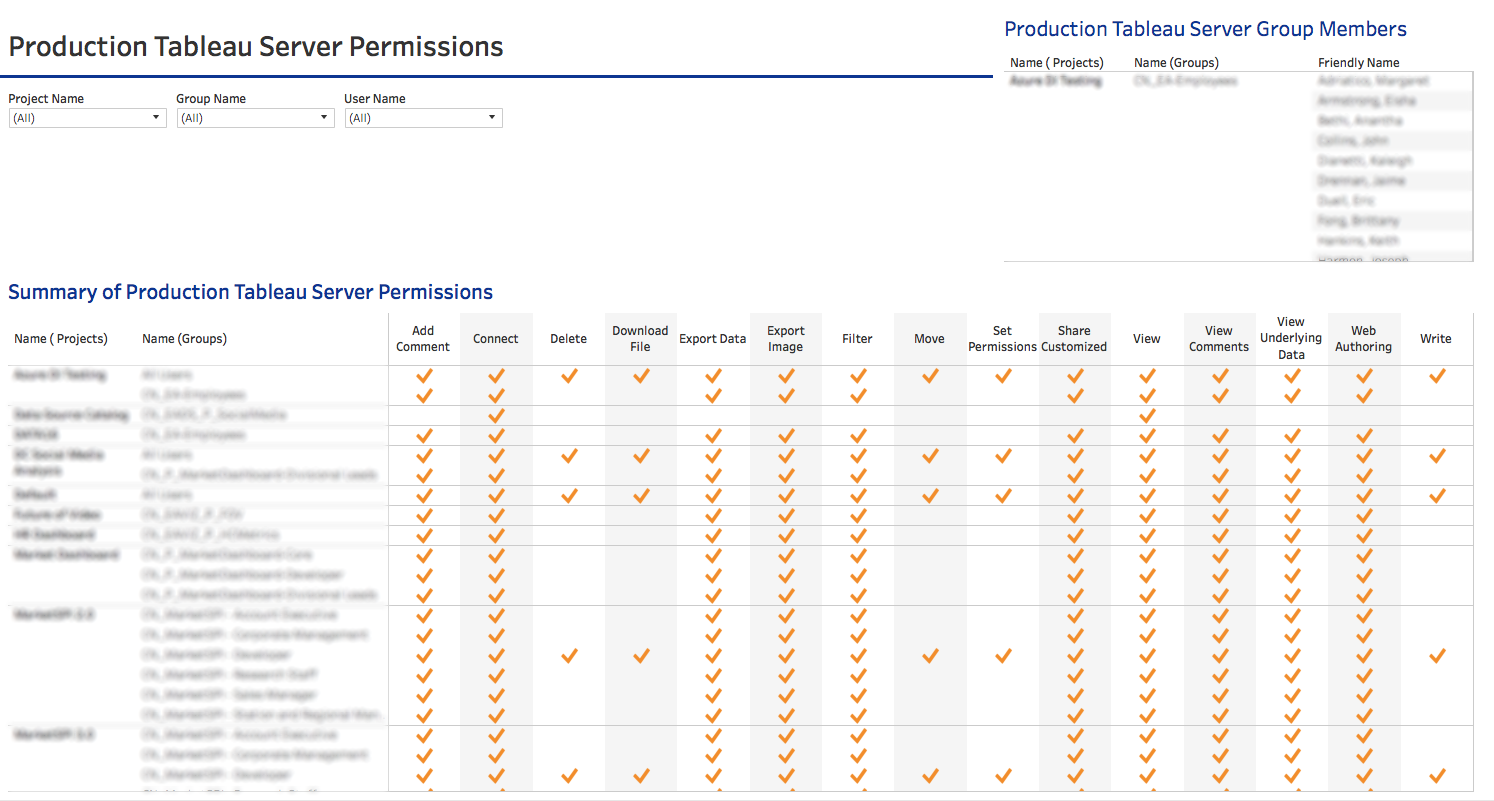Open the Group Name filter dropdown
Screen dimensions: 1494x801
tap(254, 117)
